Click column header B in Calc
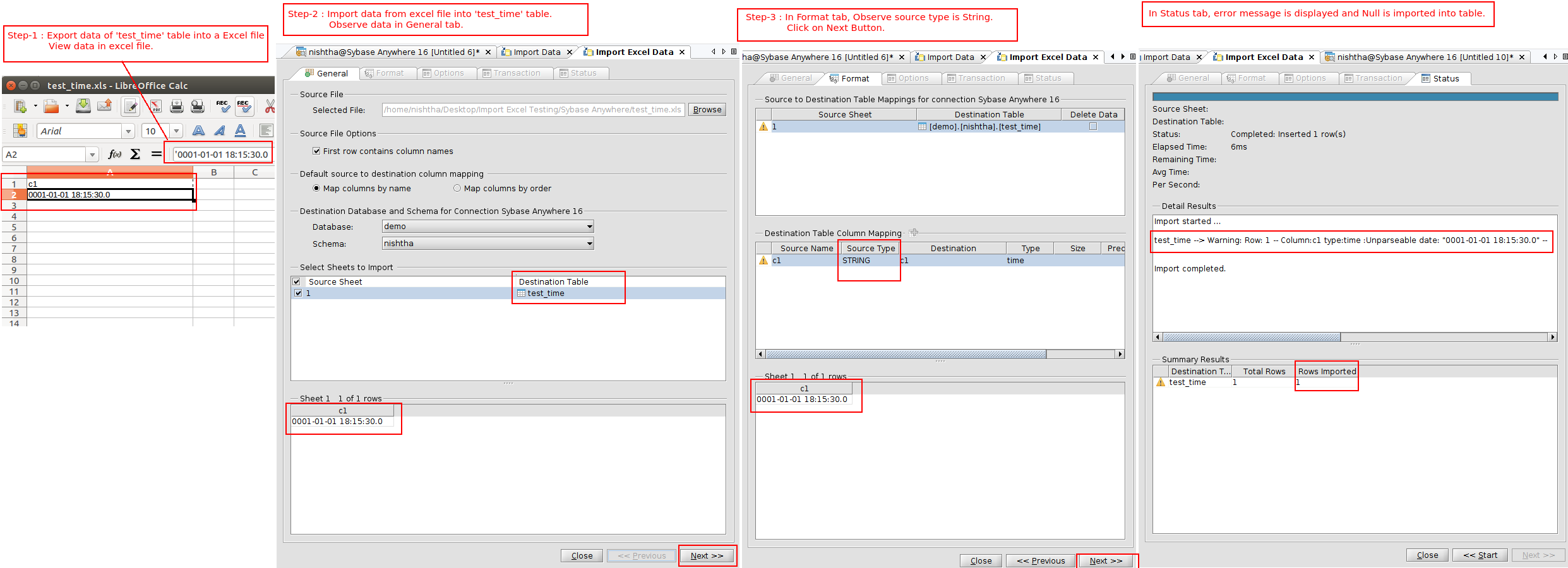This screenshot has width=1568, height=568. click(x=213, y=172)
